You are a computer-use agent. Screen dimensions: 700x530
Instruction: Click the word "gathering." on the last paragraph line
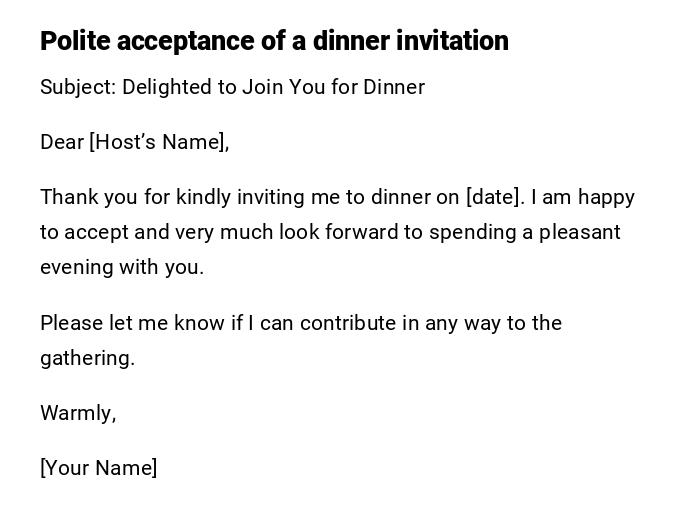point(87,358)
